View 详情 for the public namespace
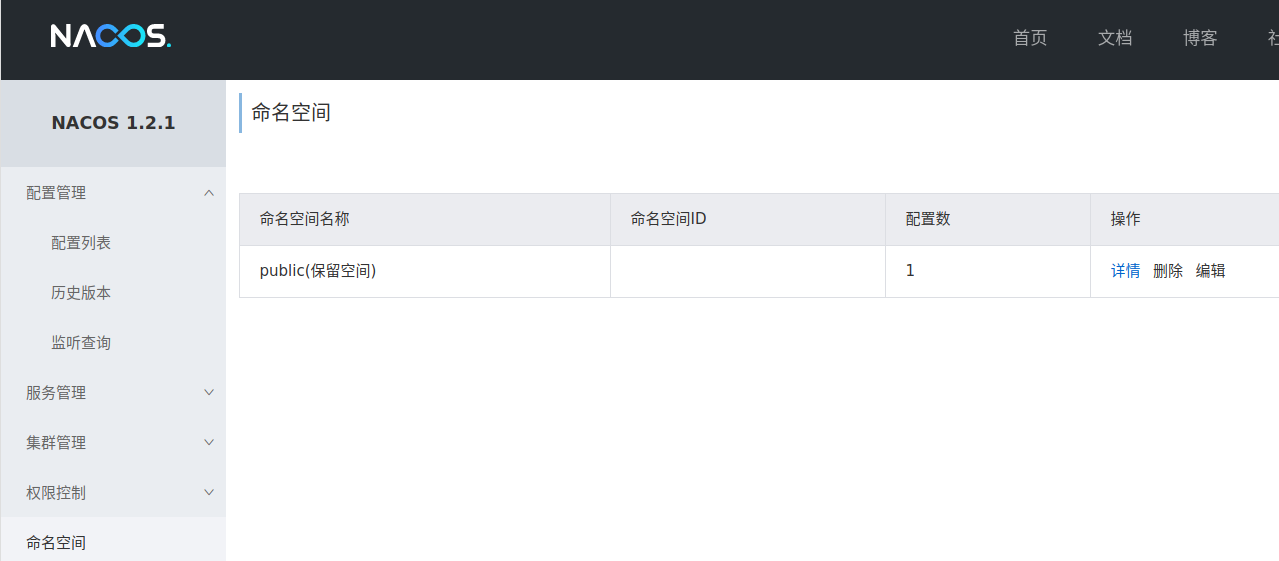The height and width of the screenshot is (561, 1279). click(1126, 271)
